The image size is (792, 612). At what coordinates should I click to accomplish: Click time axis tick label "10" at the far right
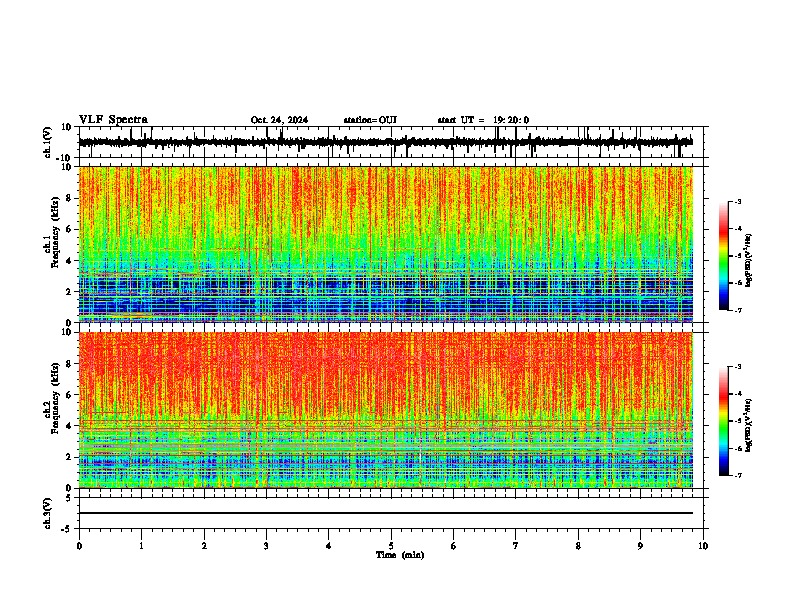[x=703, y=546]
